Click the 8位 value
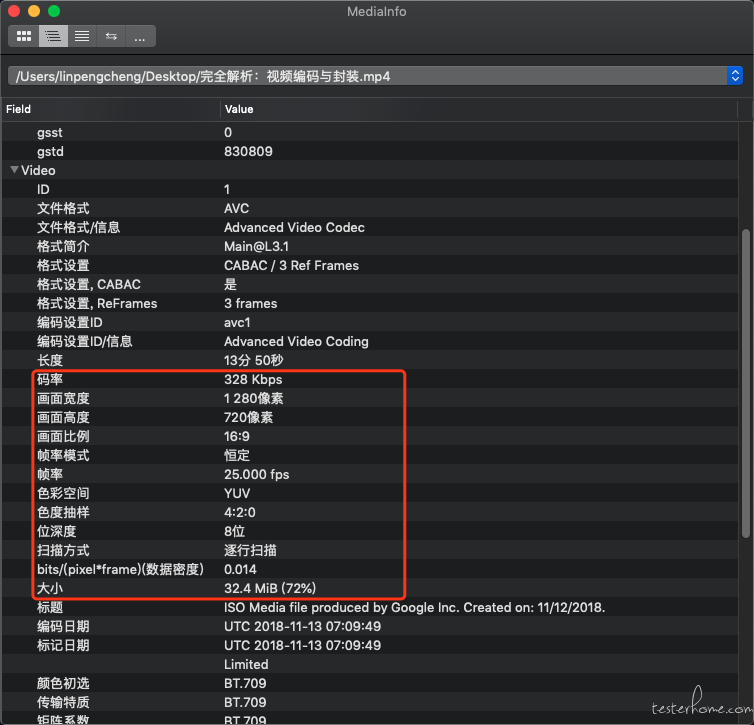The width and height of the screenshot is (754, 725). [234, 531]
